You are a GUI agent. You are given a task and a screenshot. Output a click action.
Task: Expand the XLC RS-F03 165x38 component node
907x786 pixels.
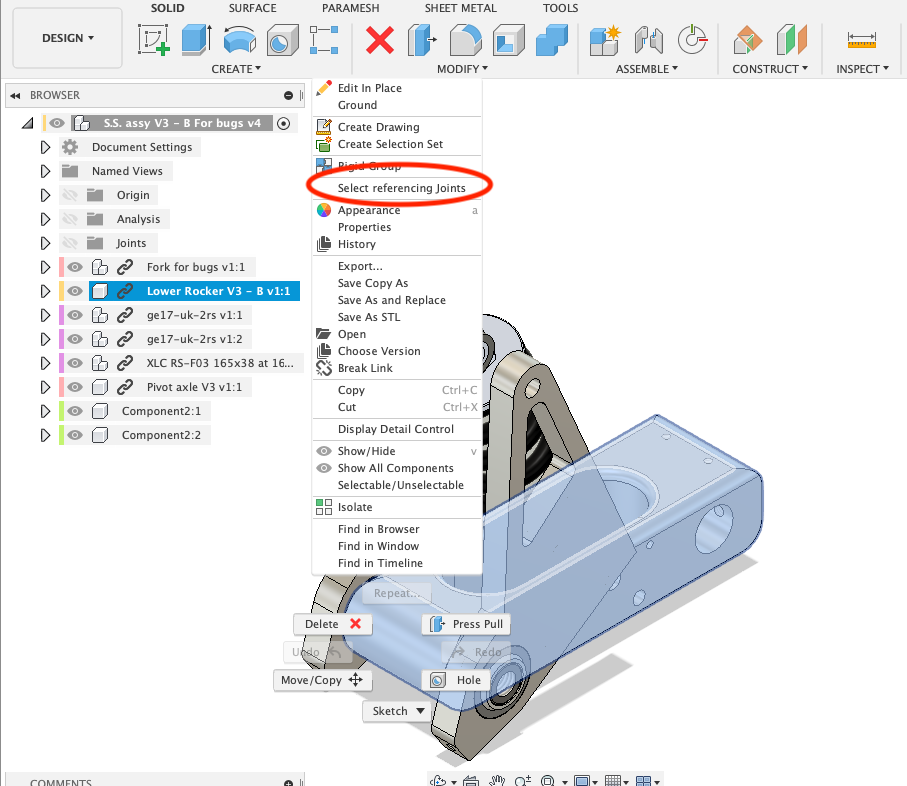point(45,363)
